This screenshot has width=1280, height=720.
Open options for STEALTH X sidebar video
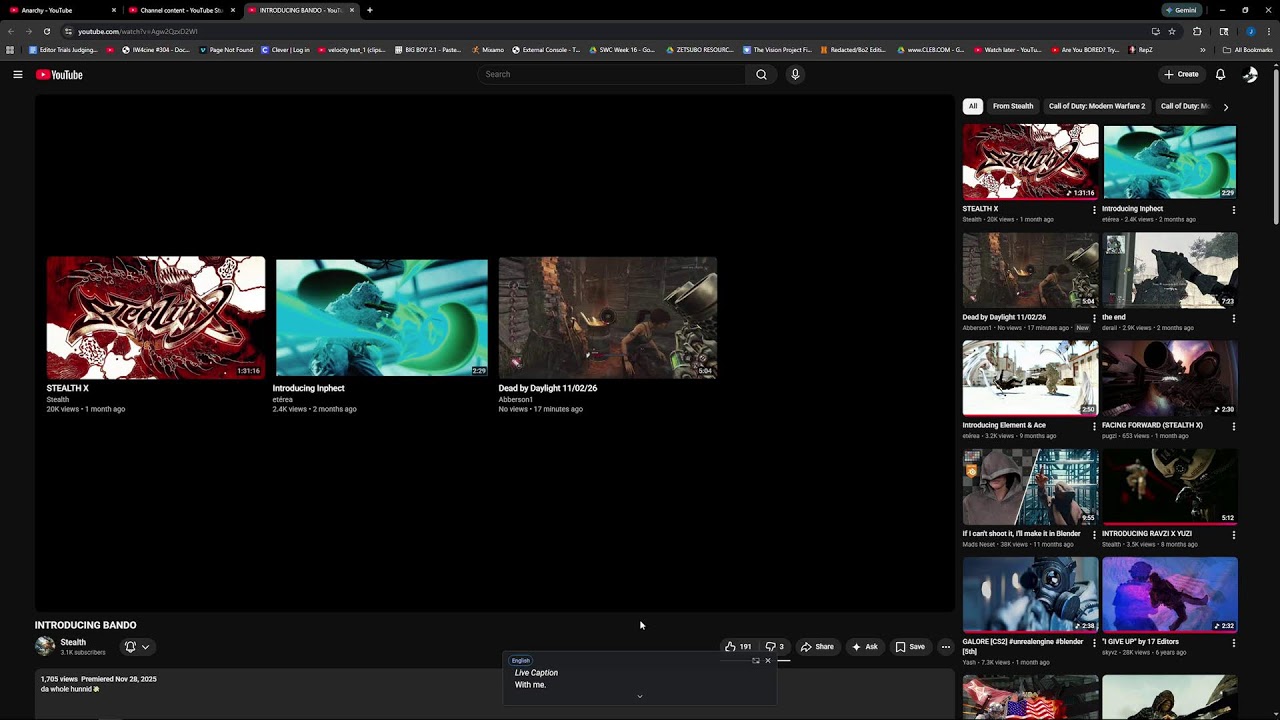coord(1094,210)
